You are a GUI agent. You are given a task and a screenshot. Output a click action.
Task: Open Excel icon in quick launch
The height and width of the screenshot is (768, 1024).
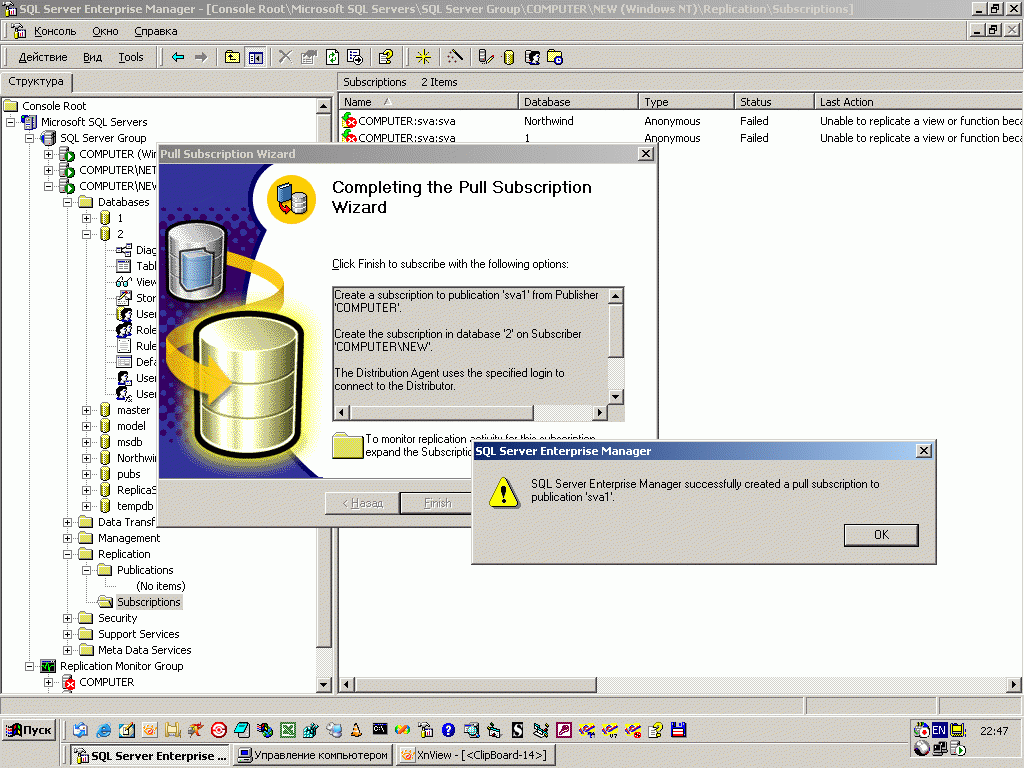click(x=288, y=730)
